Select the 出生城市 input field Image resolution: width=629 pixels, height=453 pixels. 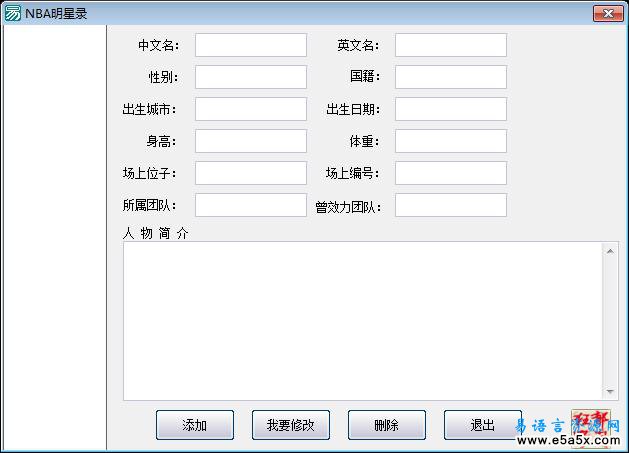(x=251, y=109)
